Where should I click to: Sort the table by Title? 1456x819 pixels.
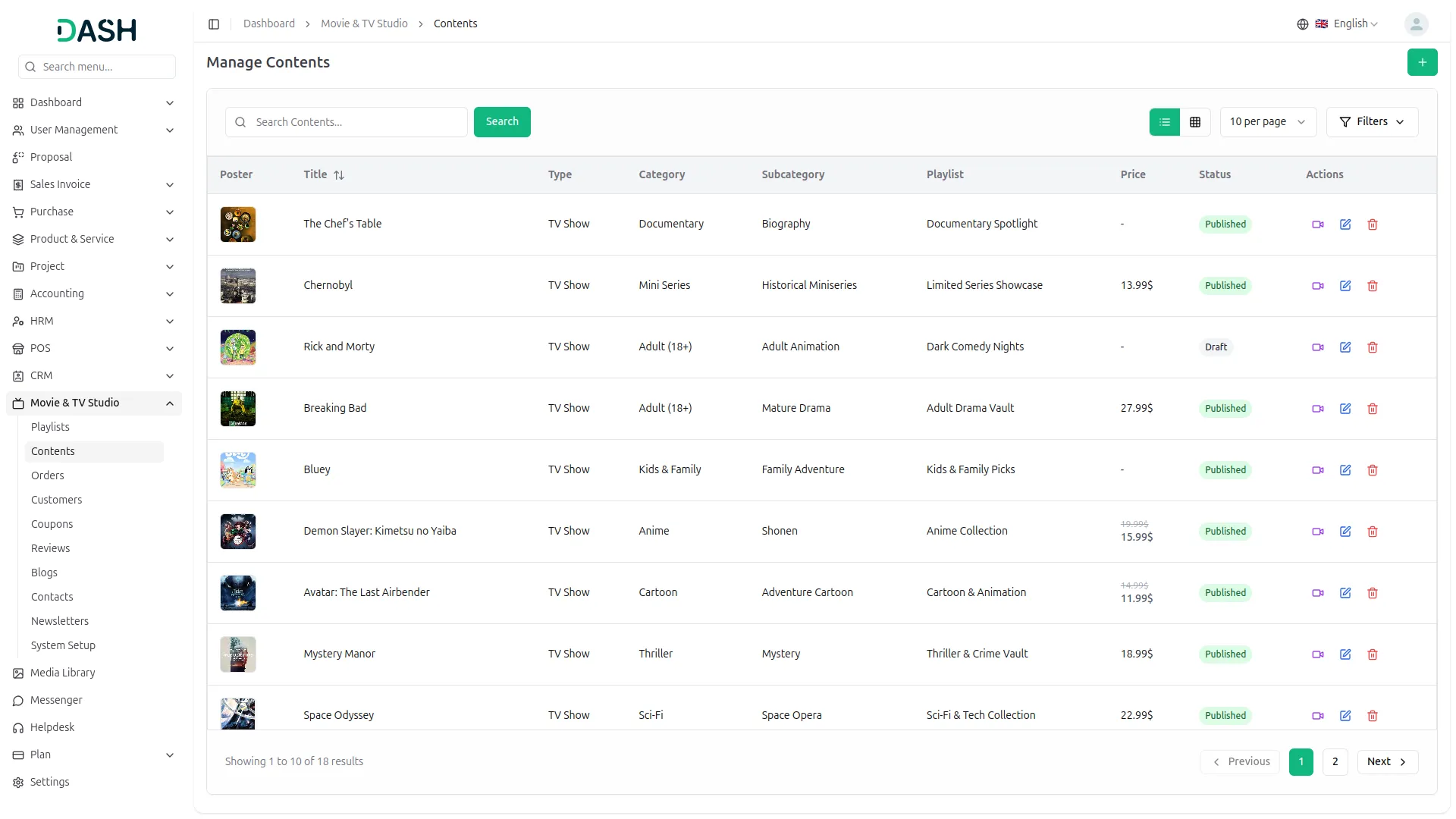pos(324,174)
